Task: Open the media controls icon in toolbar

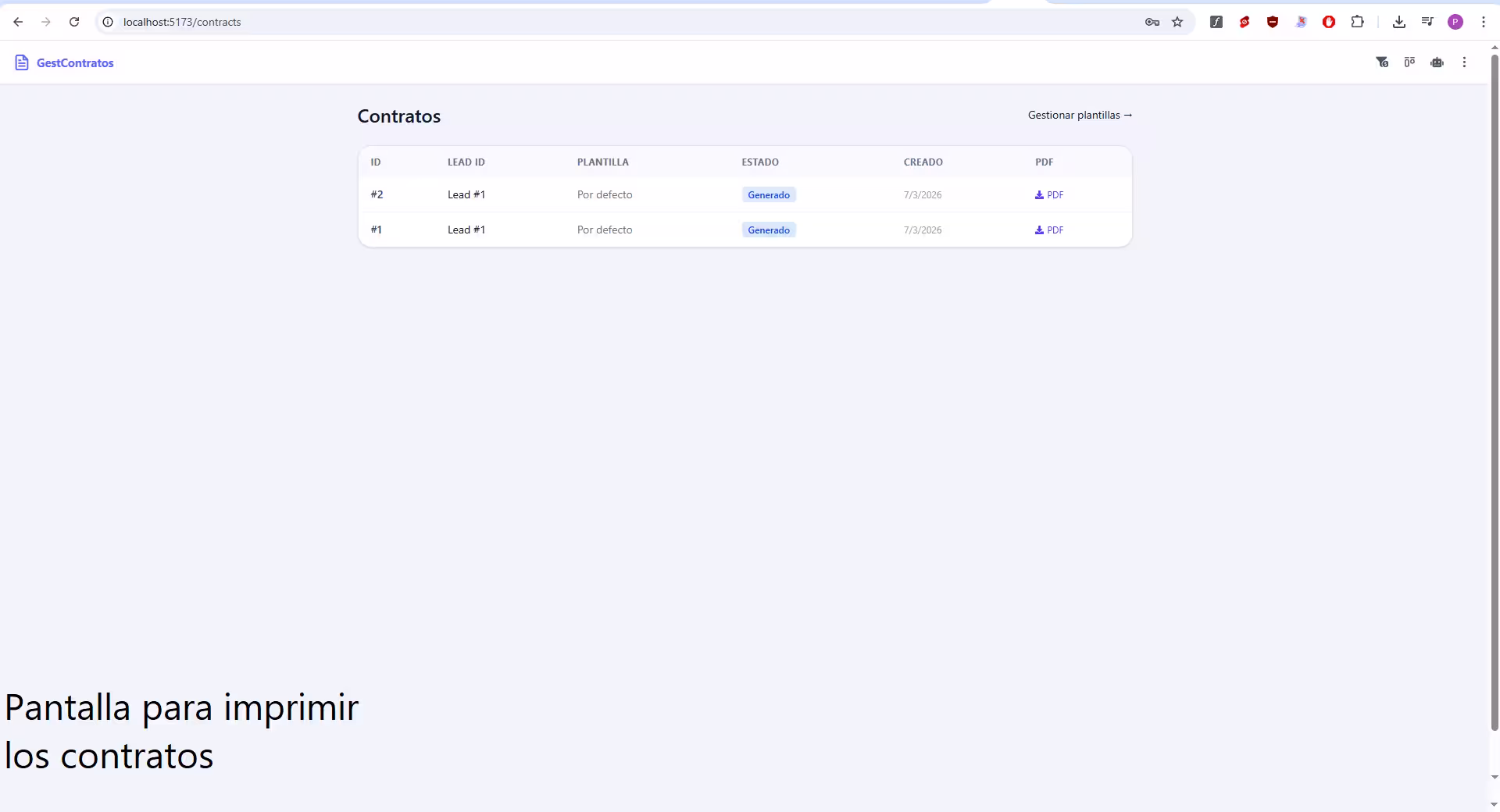Action: coord(1427,22)
